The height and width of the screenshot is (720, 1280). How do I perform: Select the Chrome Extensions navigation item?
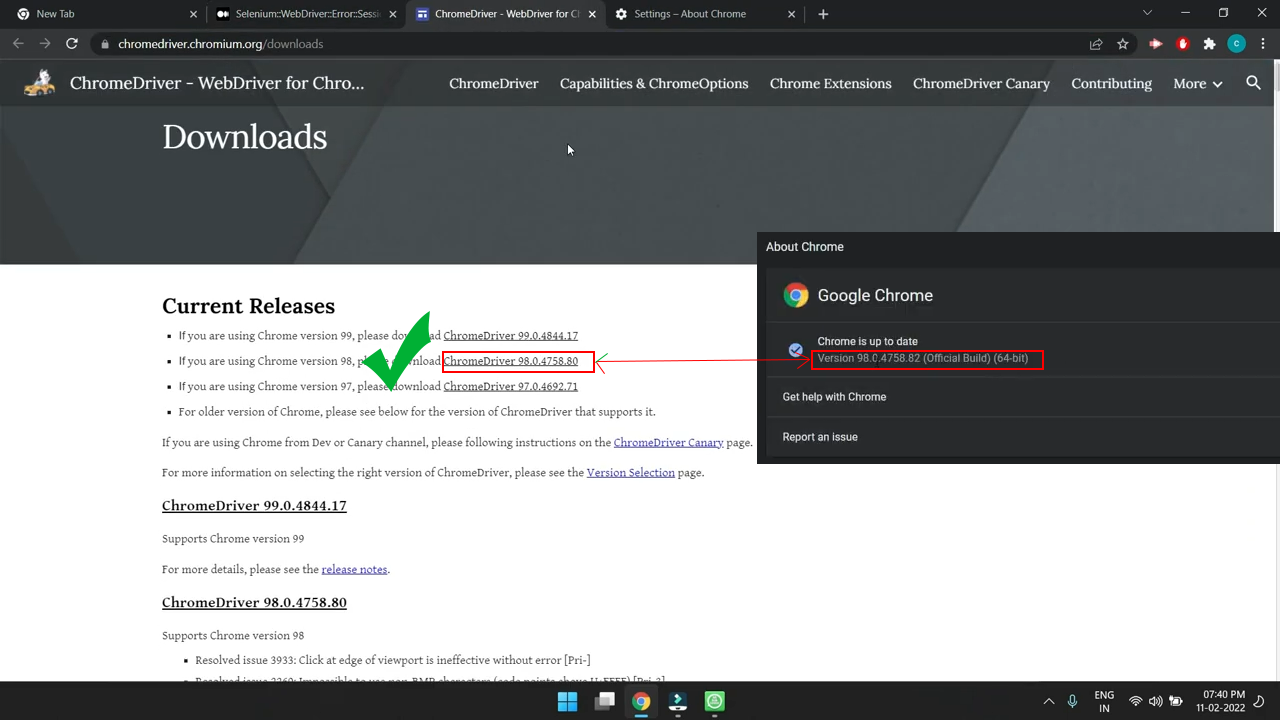tap(830, 84)
